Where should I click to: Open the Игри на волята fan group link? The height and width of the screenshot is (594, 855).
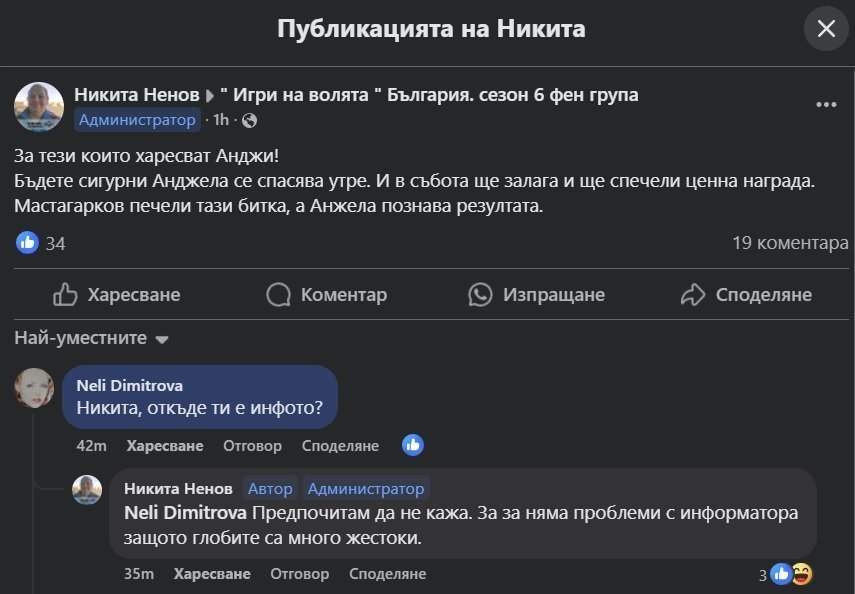(429, 95)
